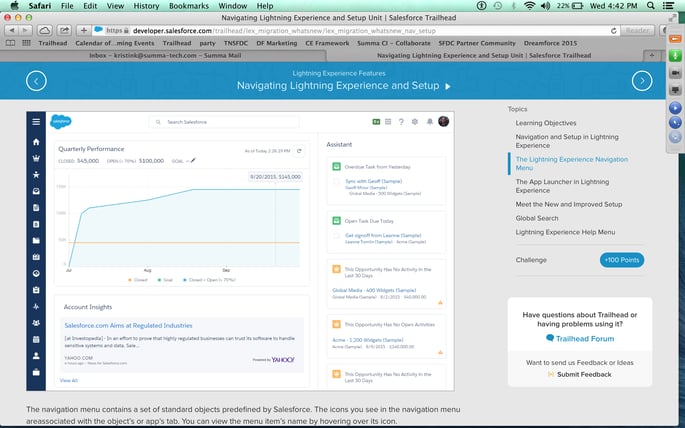The height and width of the screenshot is (428, 685).
Task: Open the App Launcher grid icon
Action: pos(388,122)
